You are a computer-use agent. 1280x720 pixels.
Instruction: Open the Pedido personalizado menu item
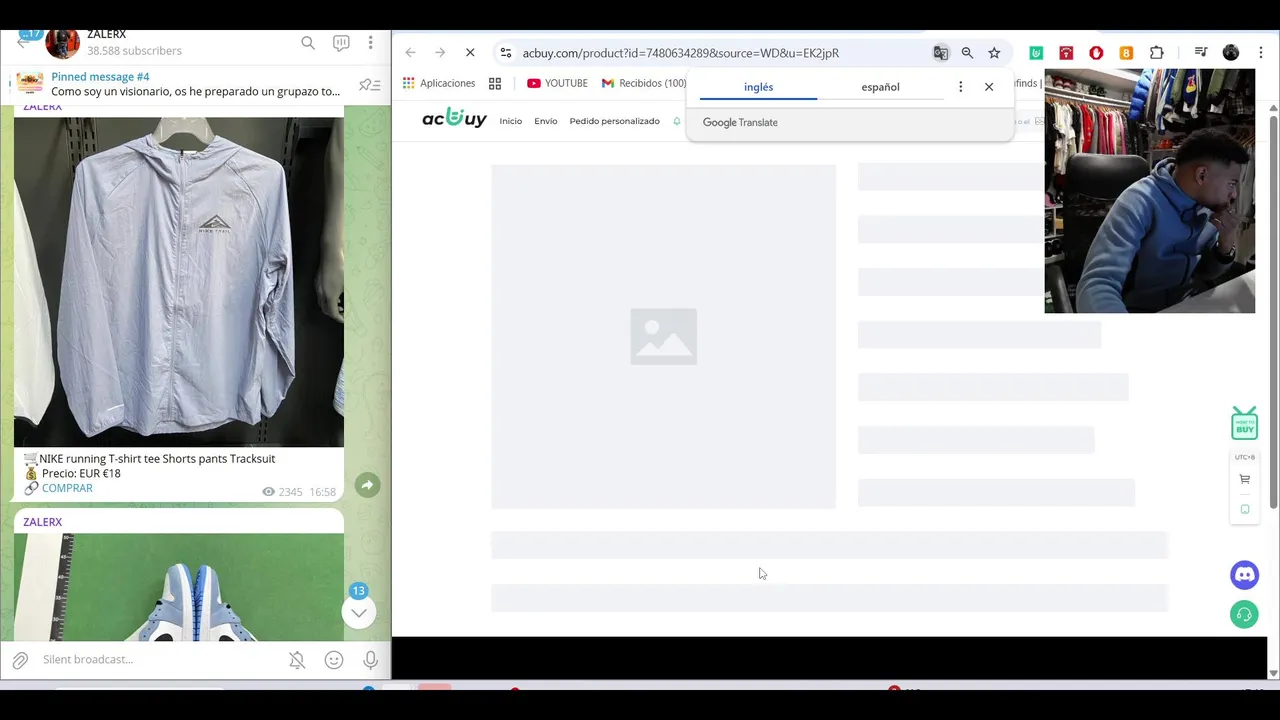[614, 121]
